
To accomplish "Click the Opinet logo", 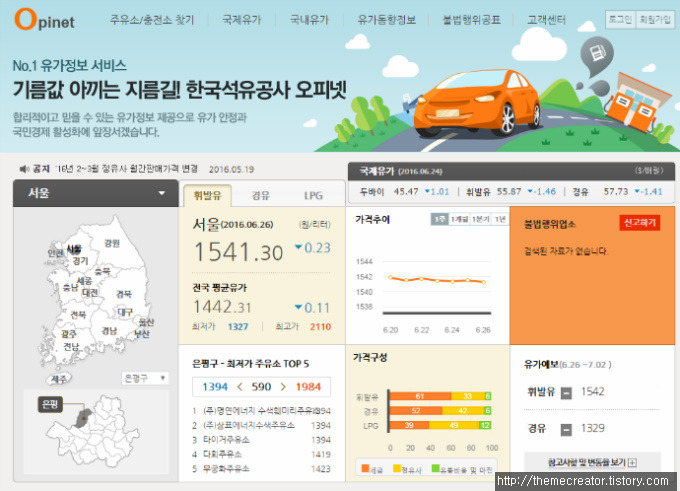I will point(44,20).
